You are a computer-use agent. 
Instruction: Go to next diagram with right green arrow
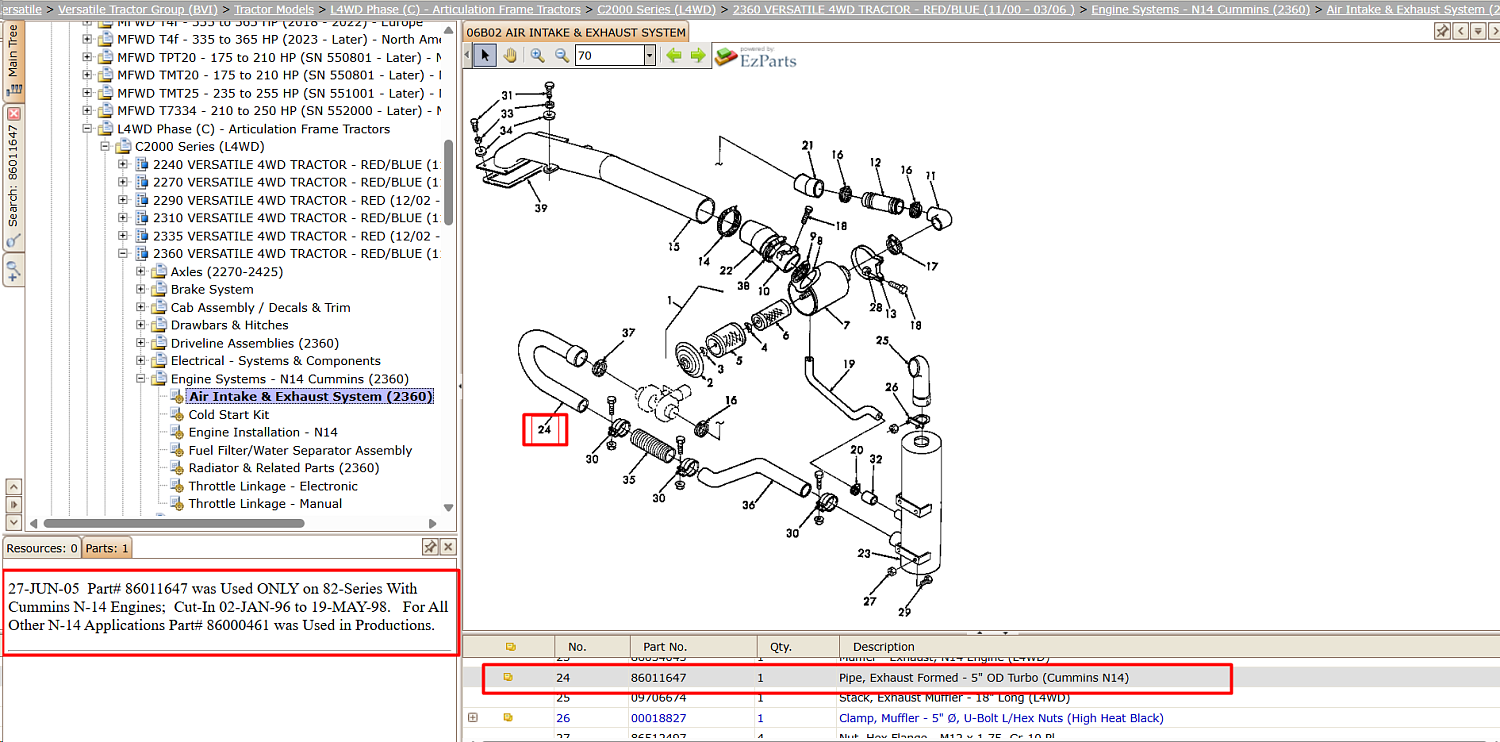(698, 56)
